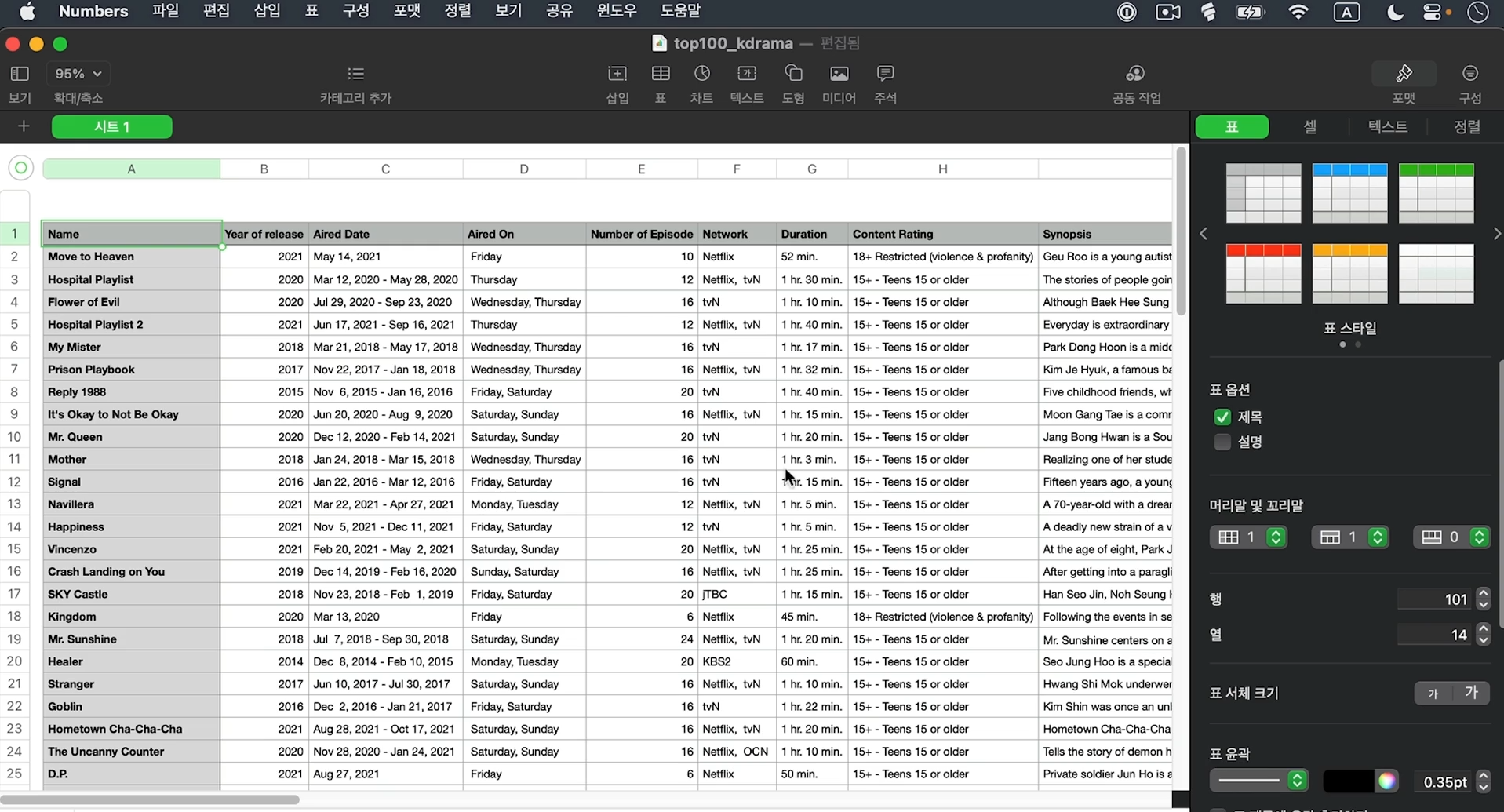Open battery status in menu bar
Viewport: 1504px width, 812px height.
coord(1250,12)
